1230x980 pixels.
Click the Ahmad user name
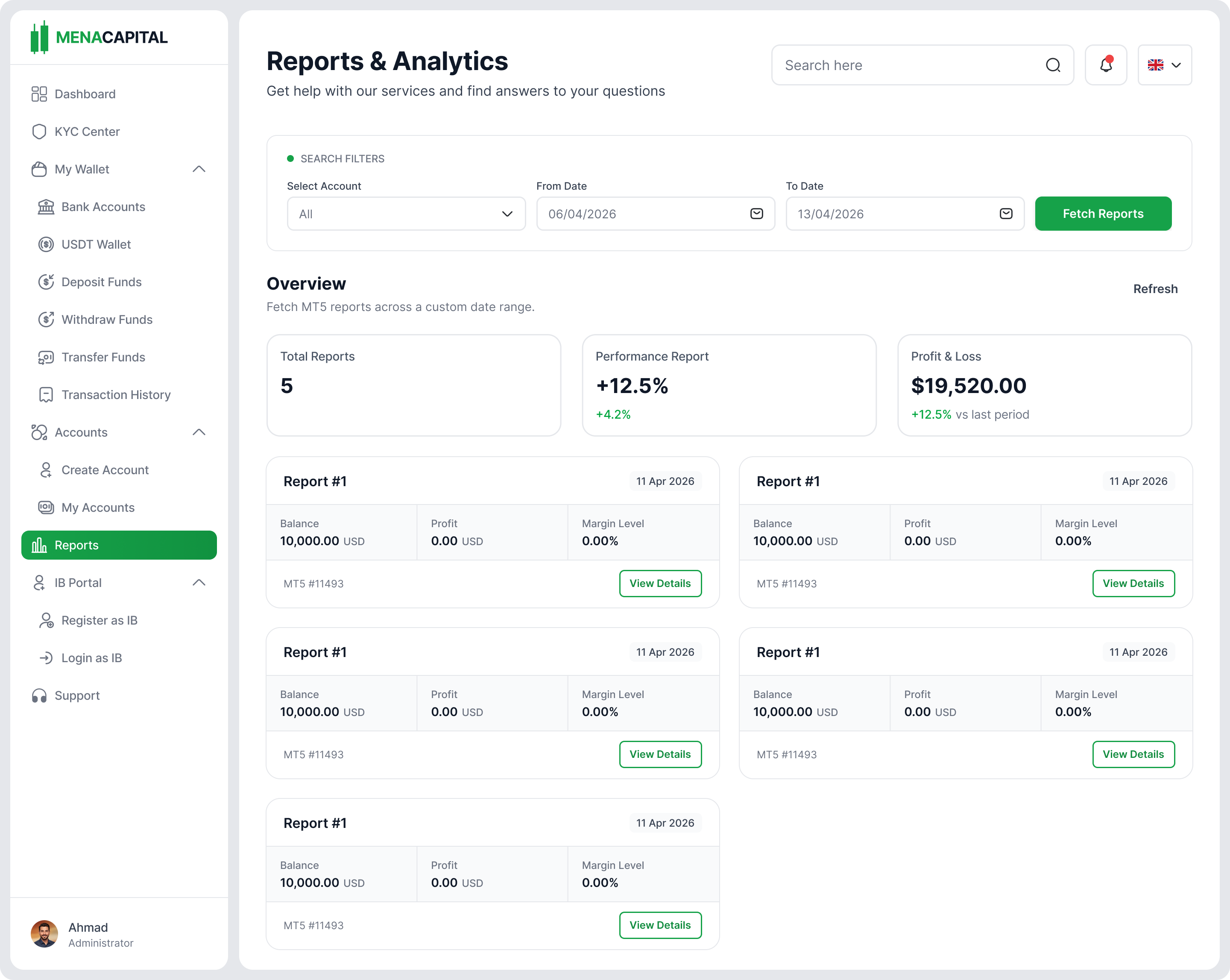(88, 927)
